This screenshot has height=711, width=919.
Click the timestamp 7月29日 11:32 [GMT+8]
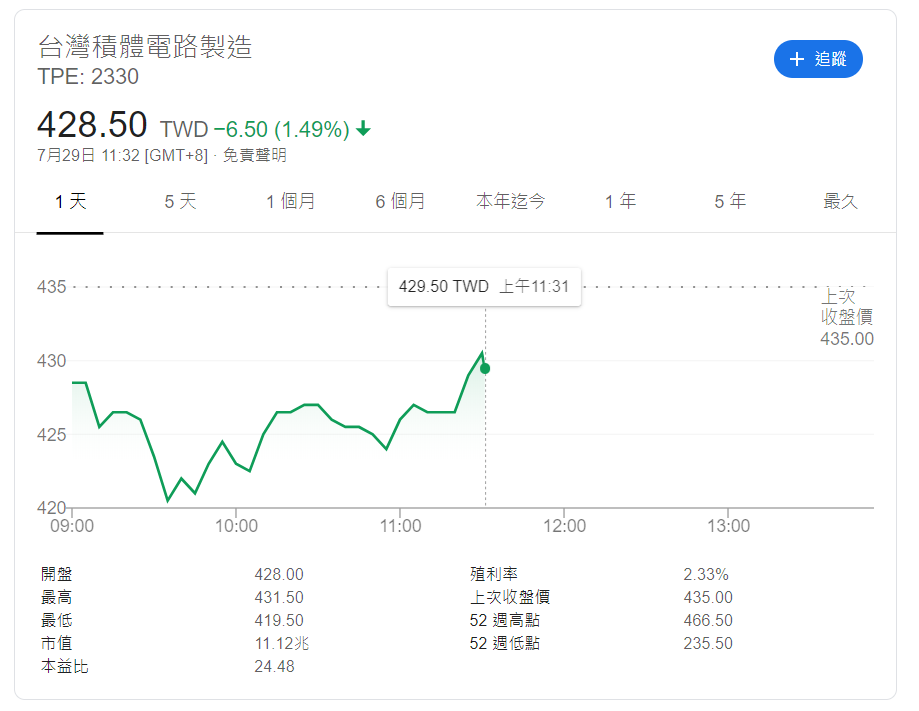122,155
